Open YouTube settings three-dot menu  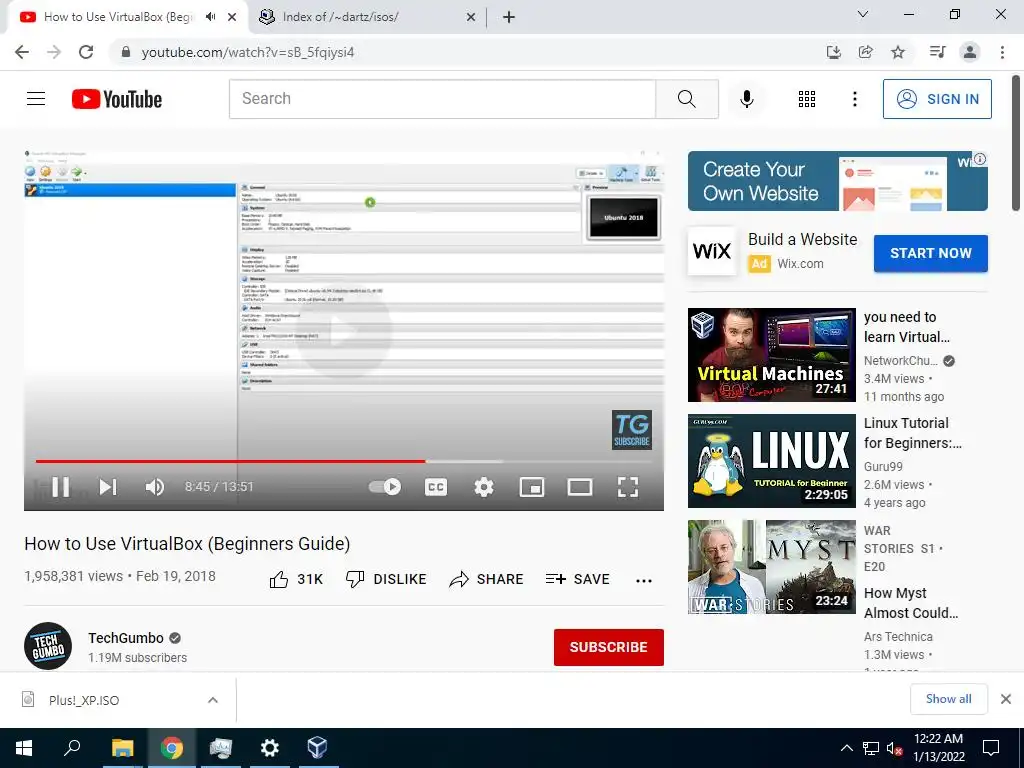pos(854,99)
